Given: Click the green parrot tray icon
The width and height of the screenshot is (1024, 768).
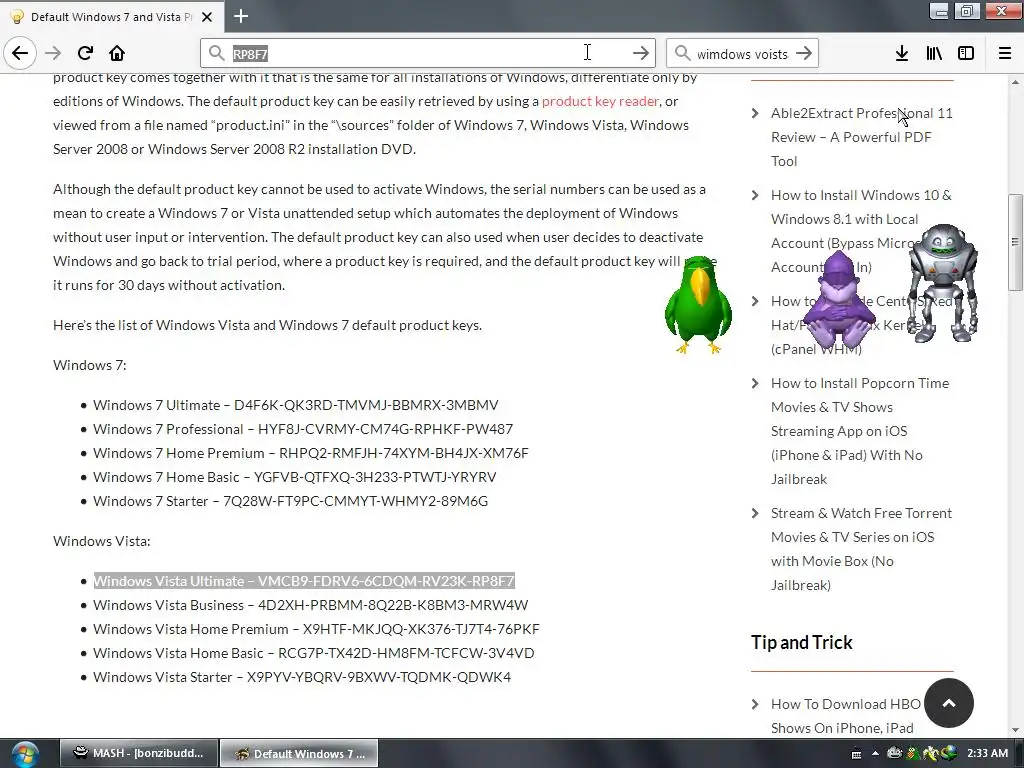Looking at the screenshot, I should tap(913, 753).
